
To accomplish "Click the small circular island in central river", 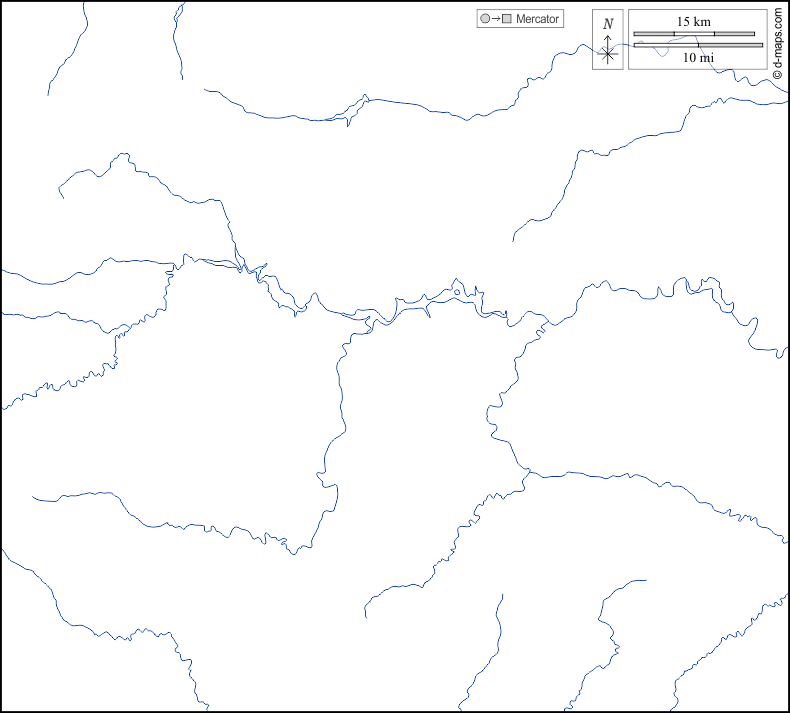I will click(x=457, y=291).
